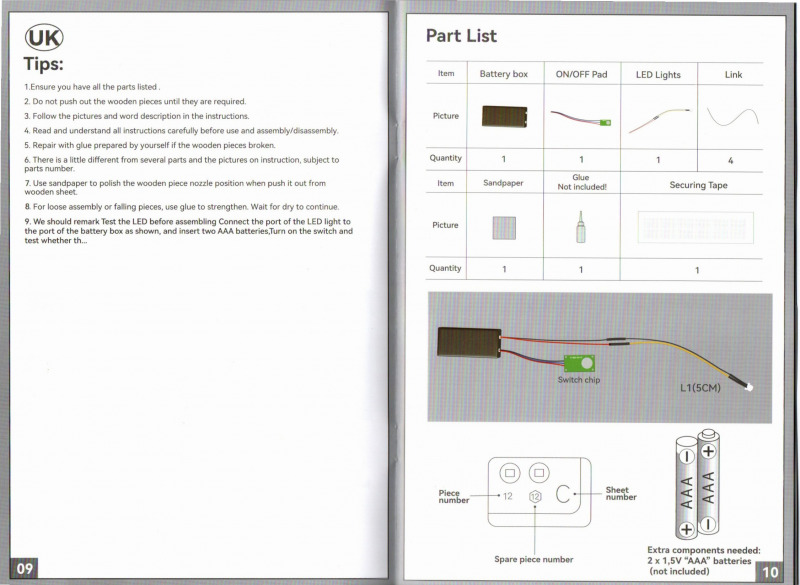This screenshot has height=585, width=800.
Task: Click the "Glue Not included!" cell
Action: (581, 182)
